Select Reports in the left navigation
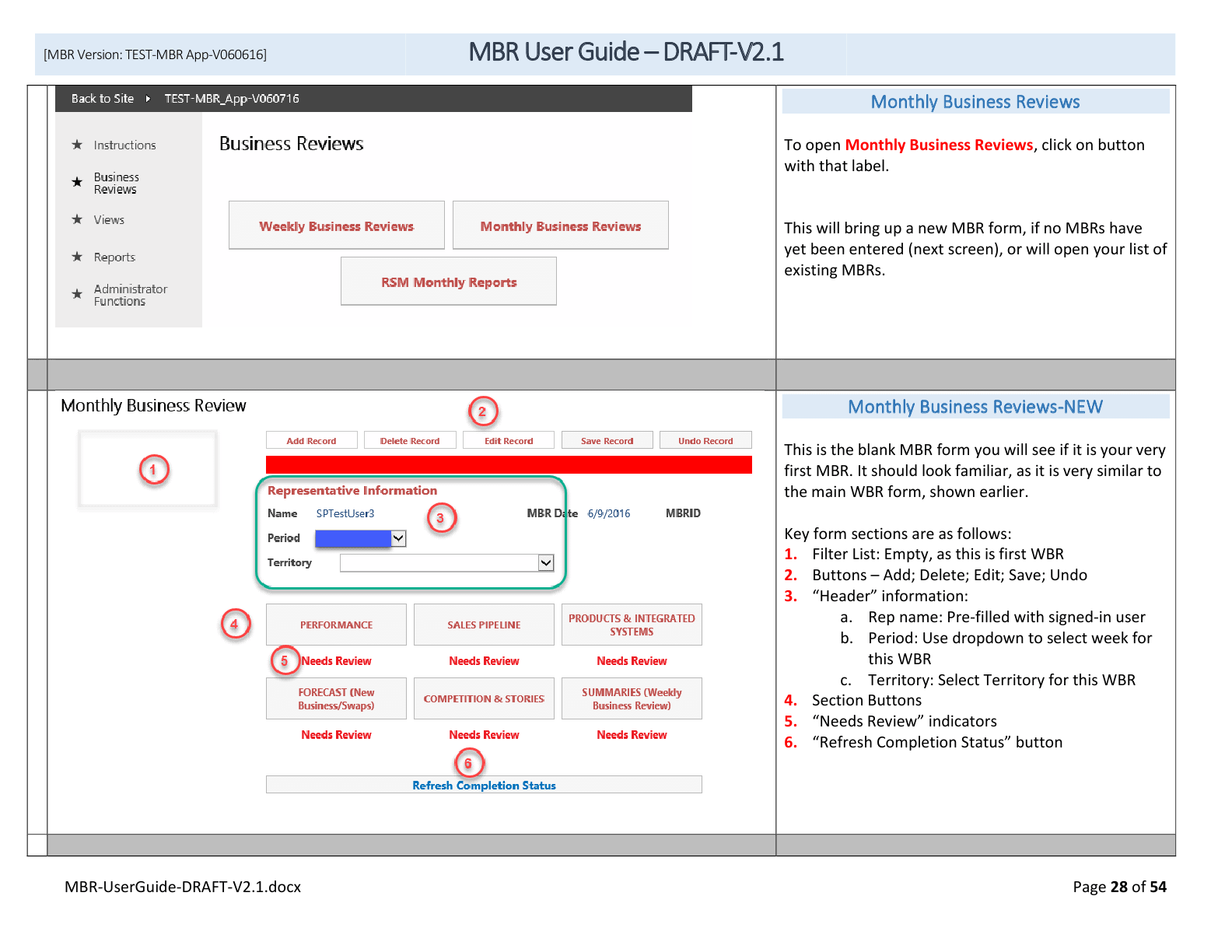The width and height of the screenshot is (1232, 952). (x=114, y=257)
